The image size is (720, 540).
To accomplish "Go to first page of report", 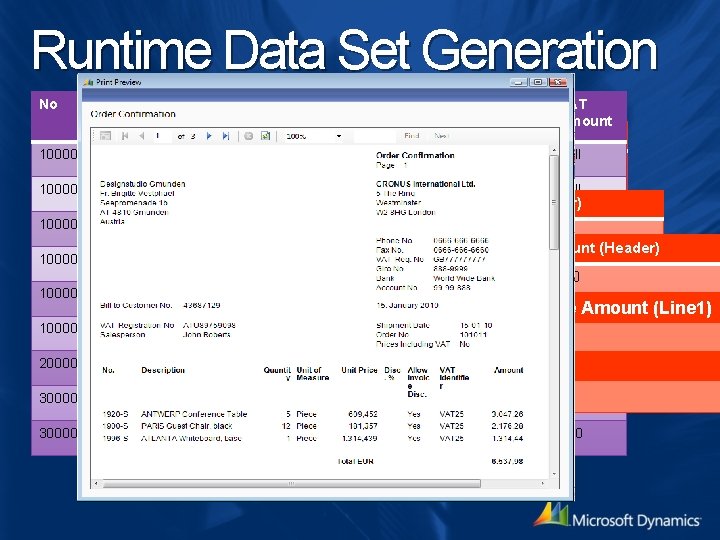I will pyautogui.click(x=125, y=136).
